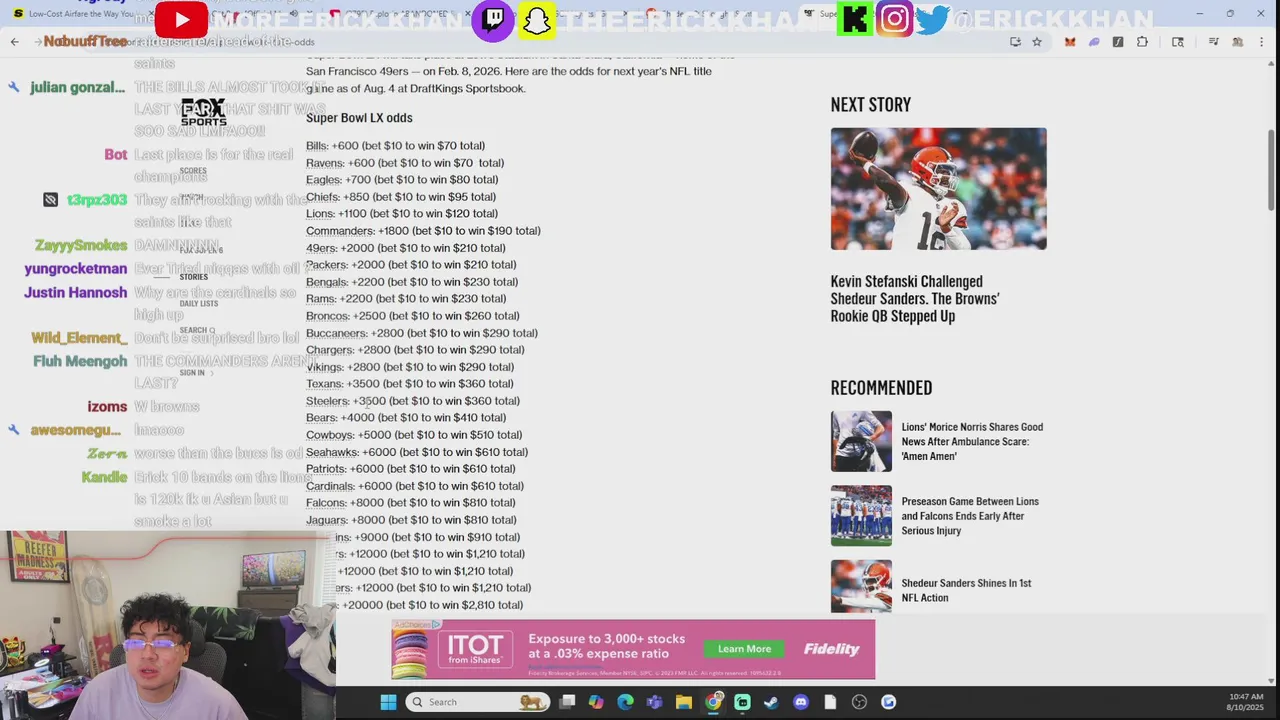Click the dark square script extension icon
Image resolution: width=1280 pixels, height=720 pixels.
pos(1118,42)
